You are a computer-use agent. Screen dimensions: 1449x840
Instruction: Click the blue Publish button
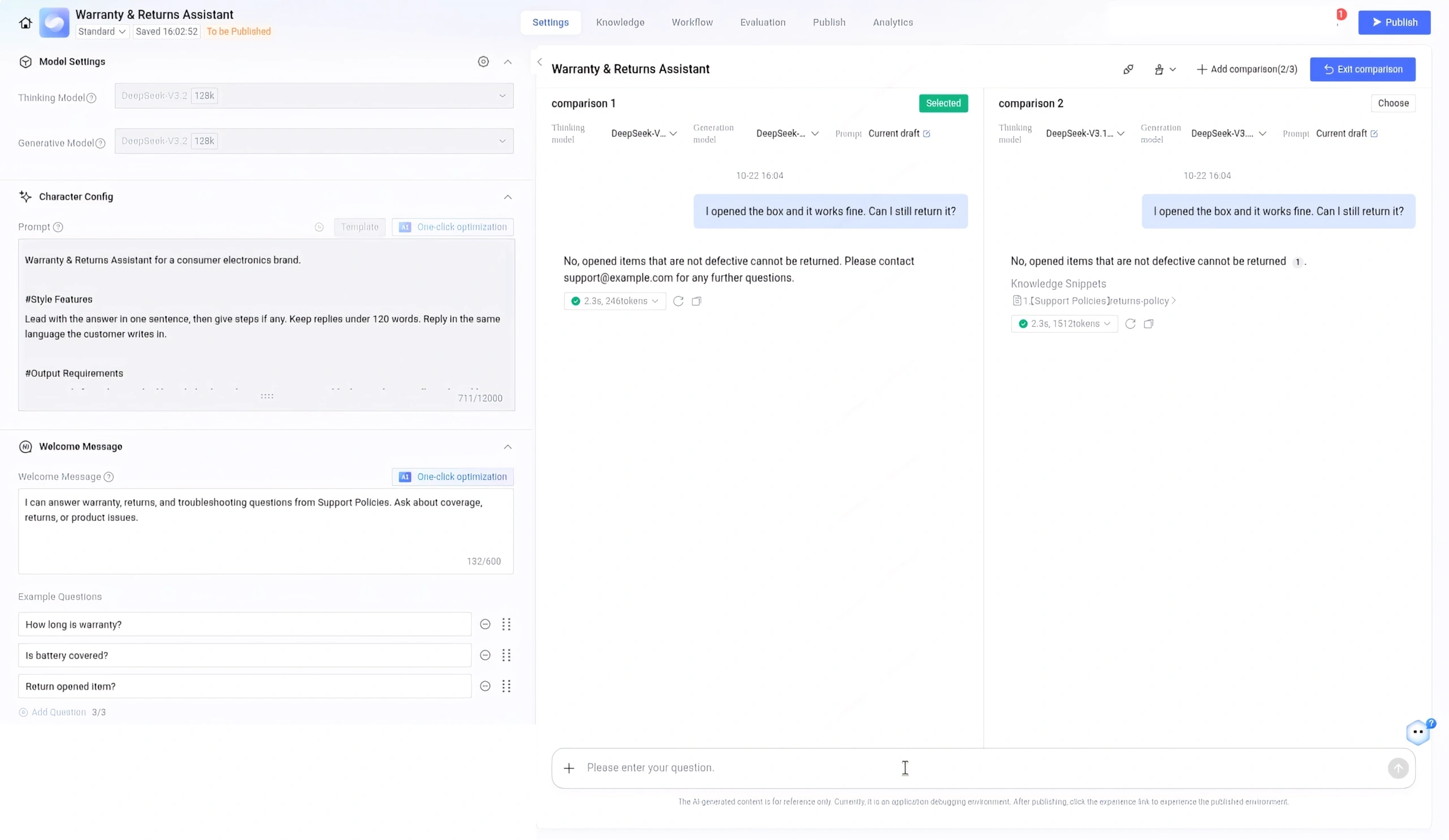pos(1394,23)
